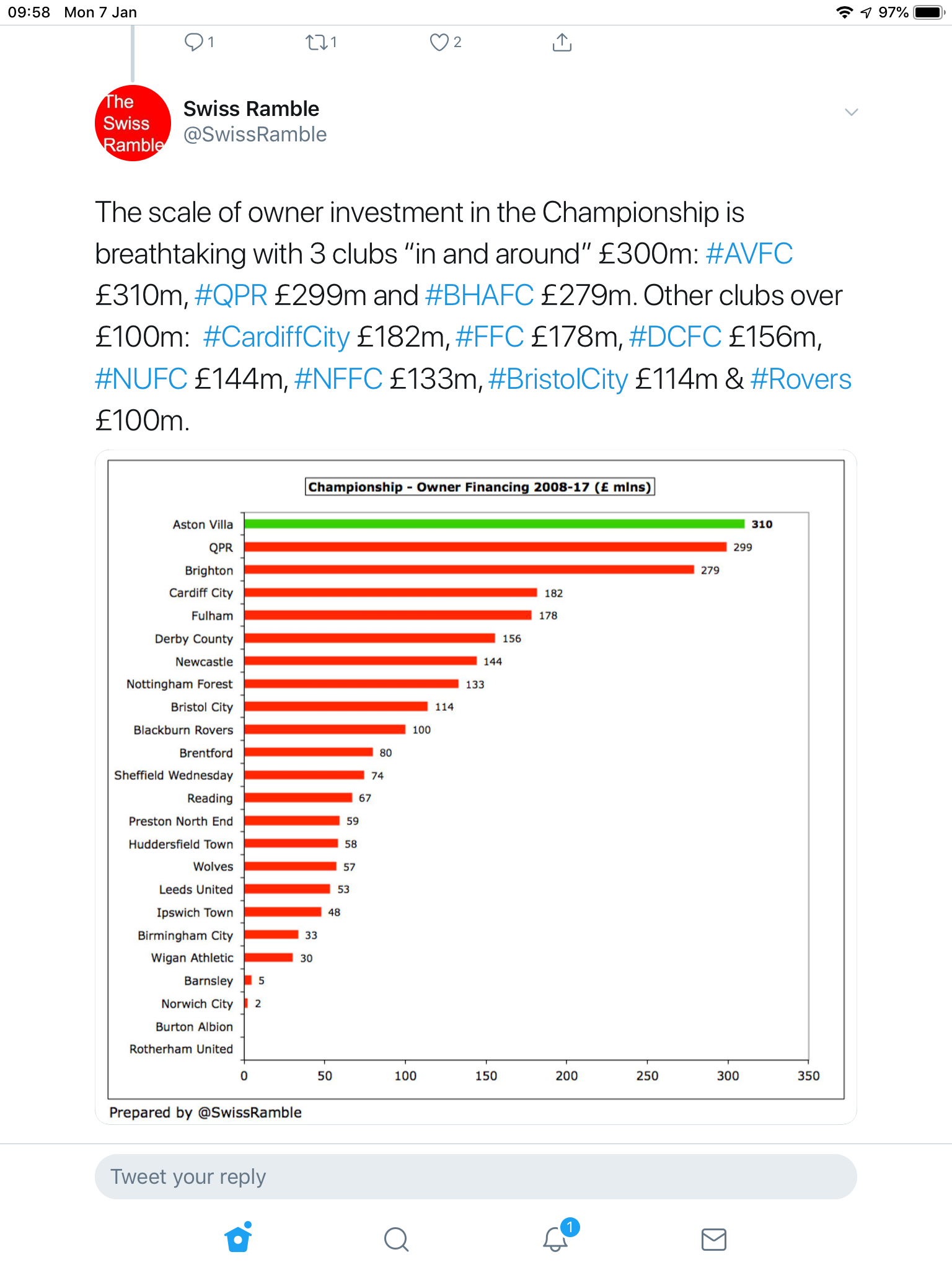
Task: Tap the retweet arrows icon
Action: 316,42
